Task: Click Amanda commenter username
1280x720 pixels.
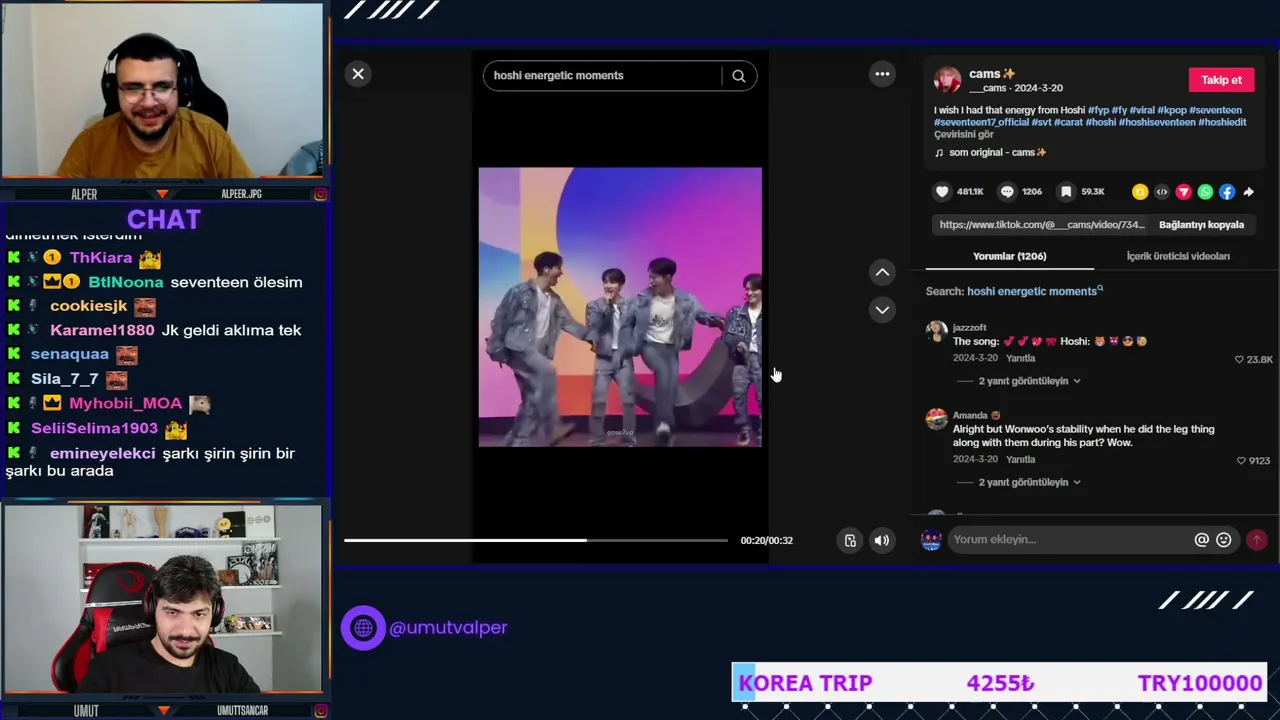Action: pos(970,415)
